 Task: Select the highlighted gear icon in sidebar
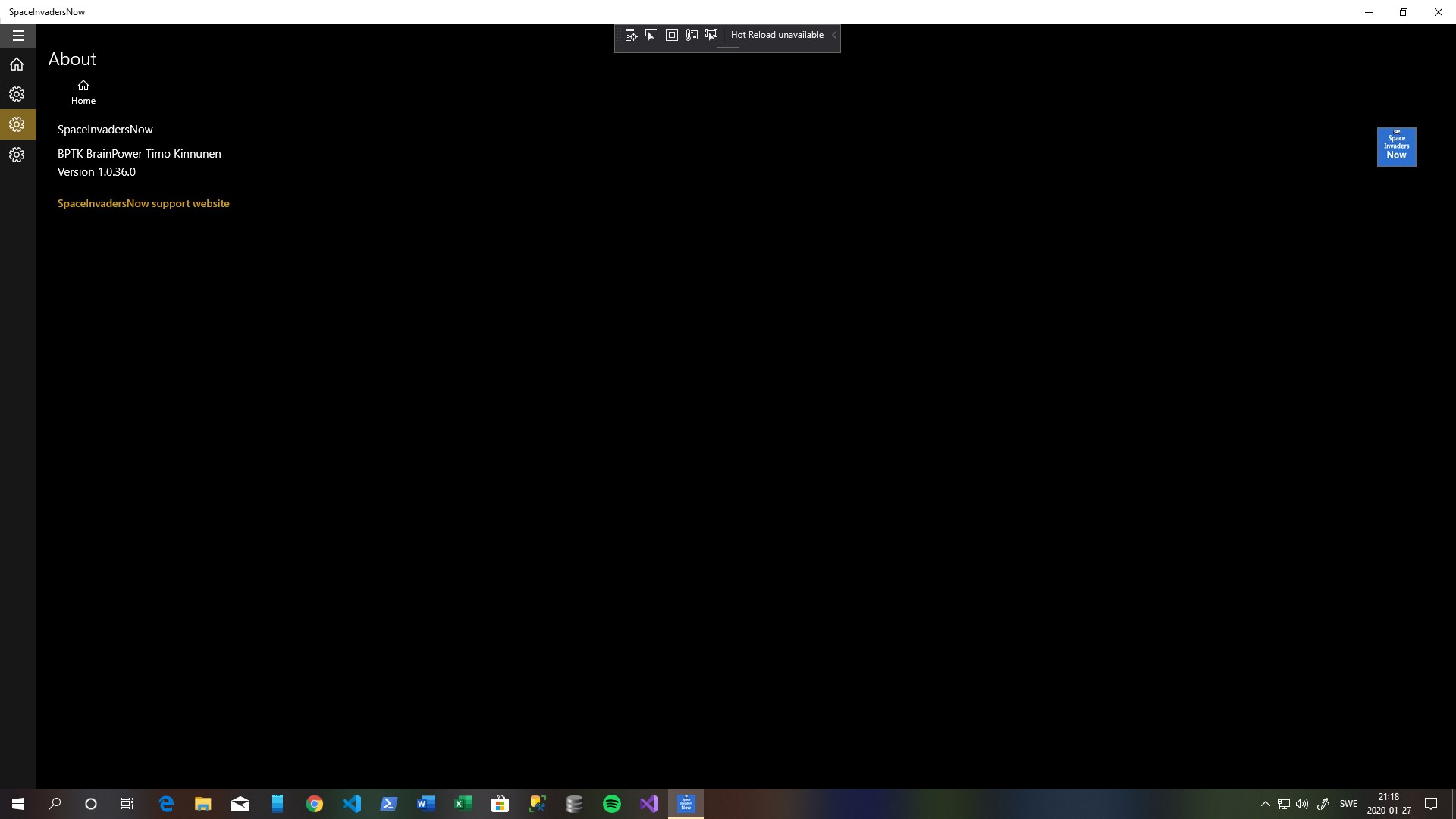pos(17,124)
